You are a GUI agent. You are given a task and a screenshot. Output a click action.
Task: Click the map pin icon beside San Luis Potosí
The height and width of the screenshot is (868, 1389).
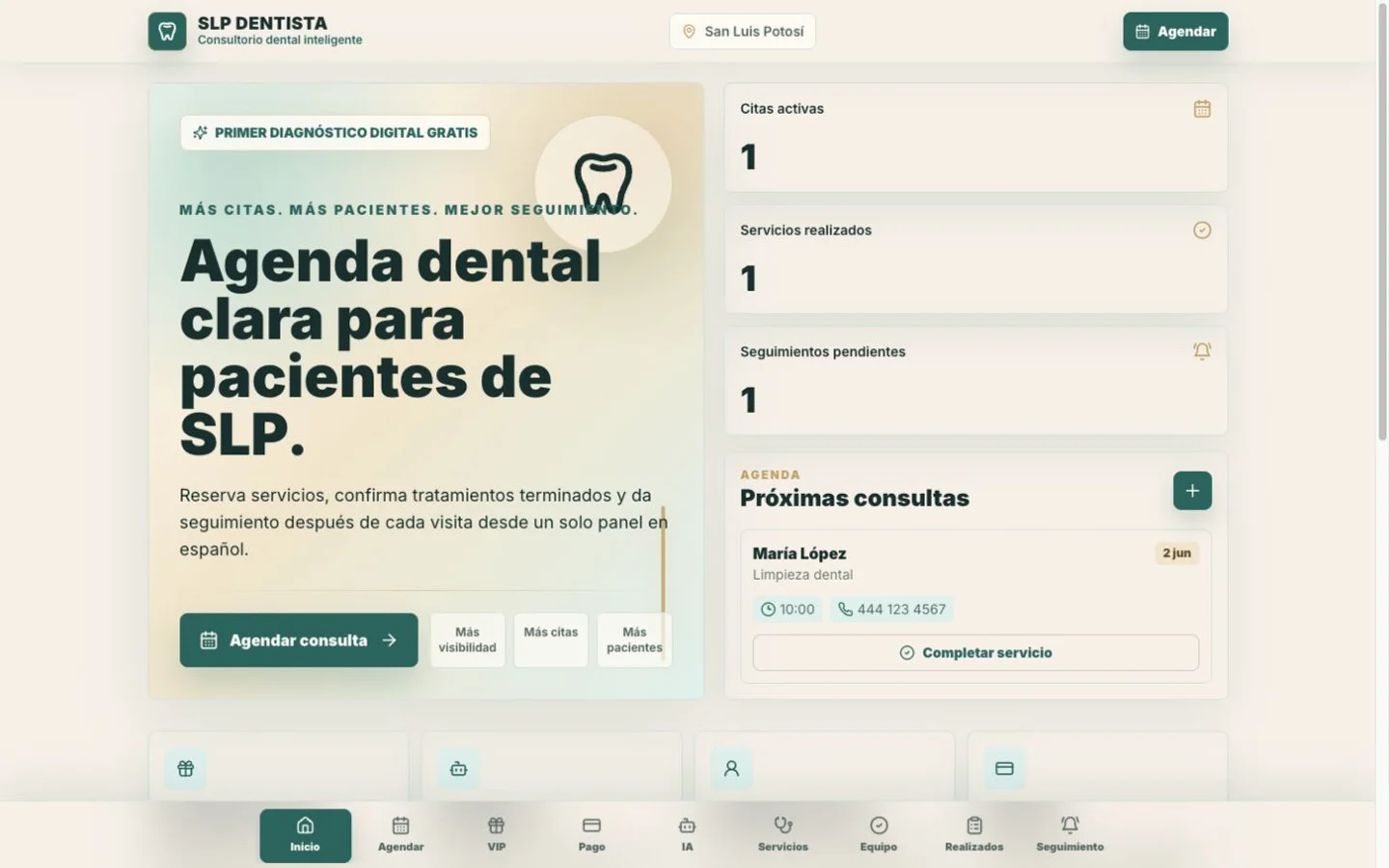(689, 32)
